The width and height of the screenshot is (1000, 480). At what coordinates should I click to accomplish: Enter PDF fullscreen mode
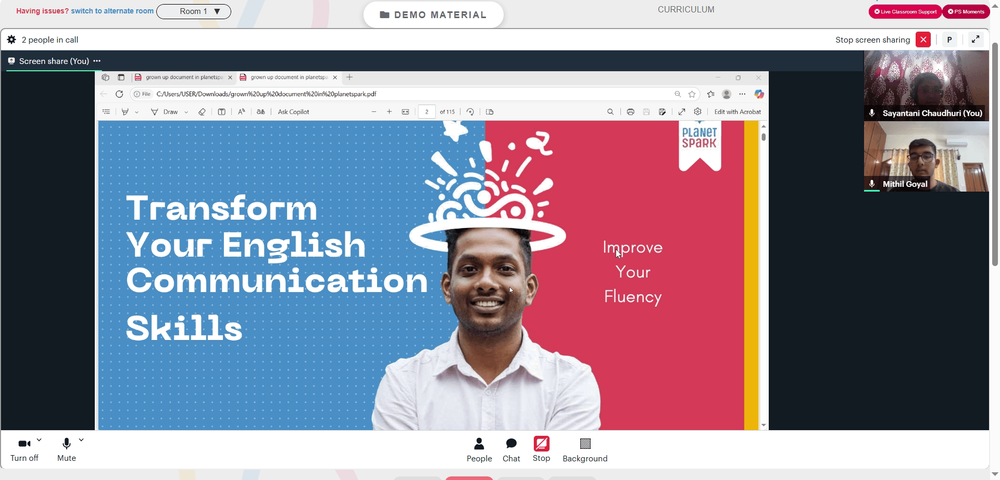click(681, 112)
